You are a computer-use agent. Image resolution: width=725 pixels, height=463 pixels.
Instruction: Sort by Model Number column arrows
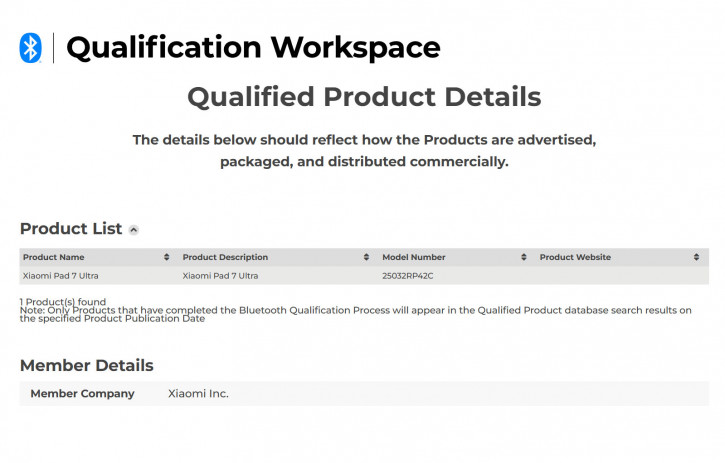click(x=523, y=257)
